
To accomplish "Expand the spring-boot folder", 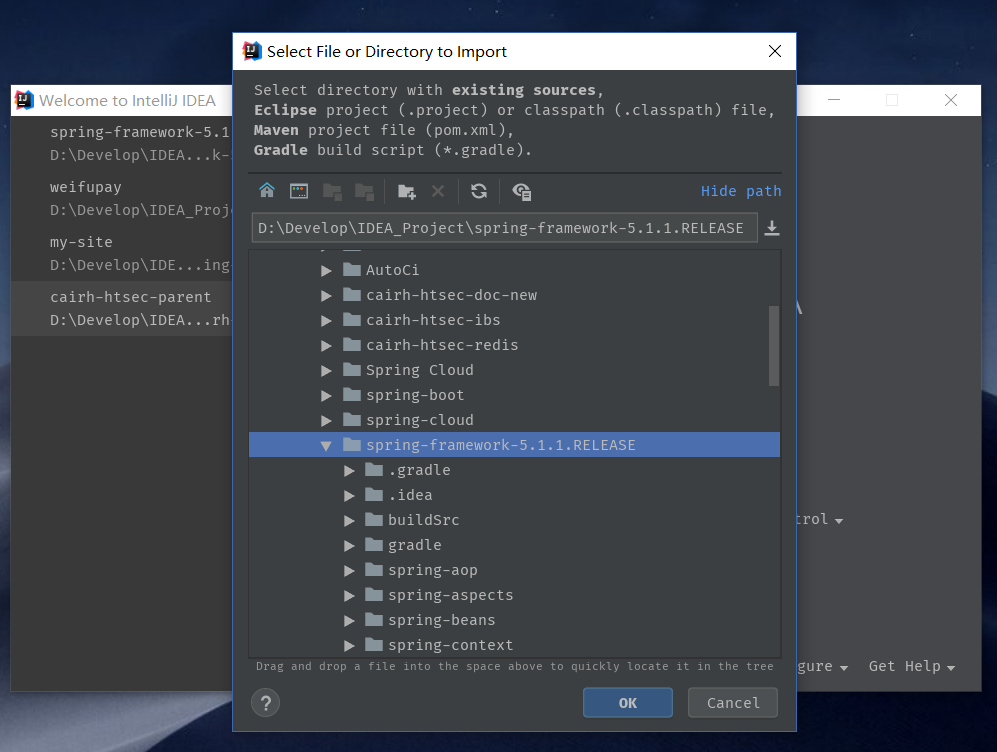I will tap(326, 395).
